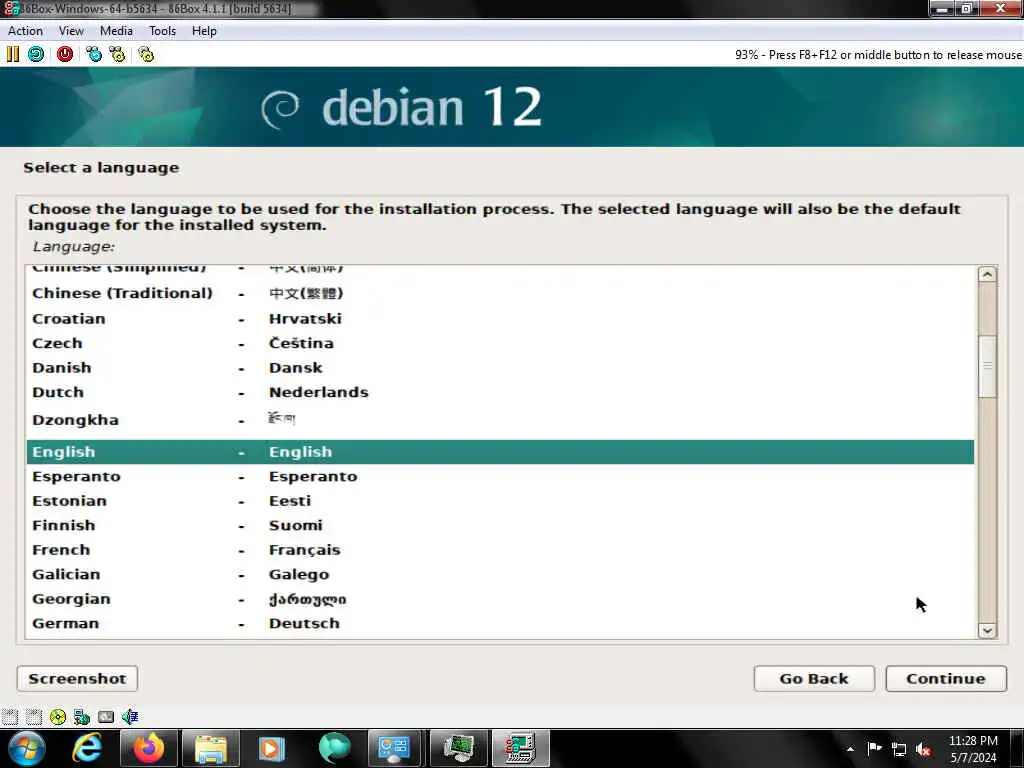Switch to the active 86Box taskbar icon
The height and width of the screenshot is (768, 1024).
click(x=520, y=748)
